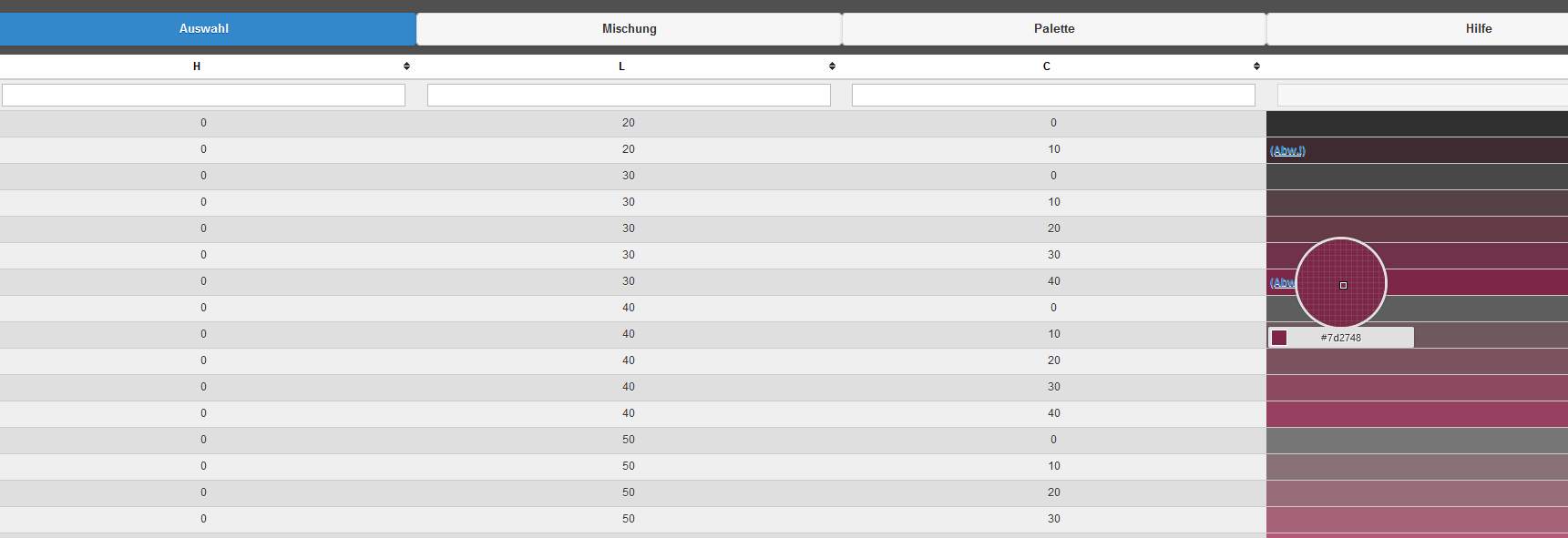Click the gray swatch for L 50, C 0

1417,441
